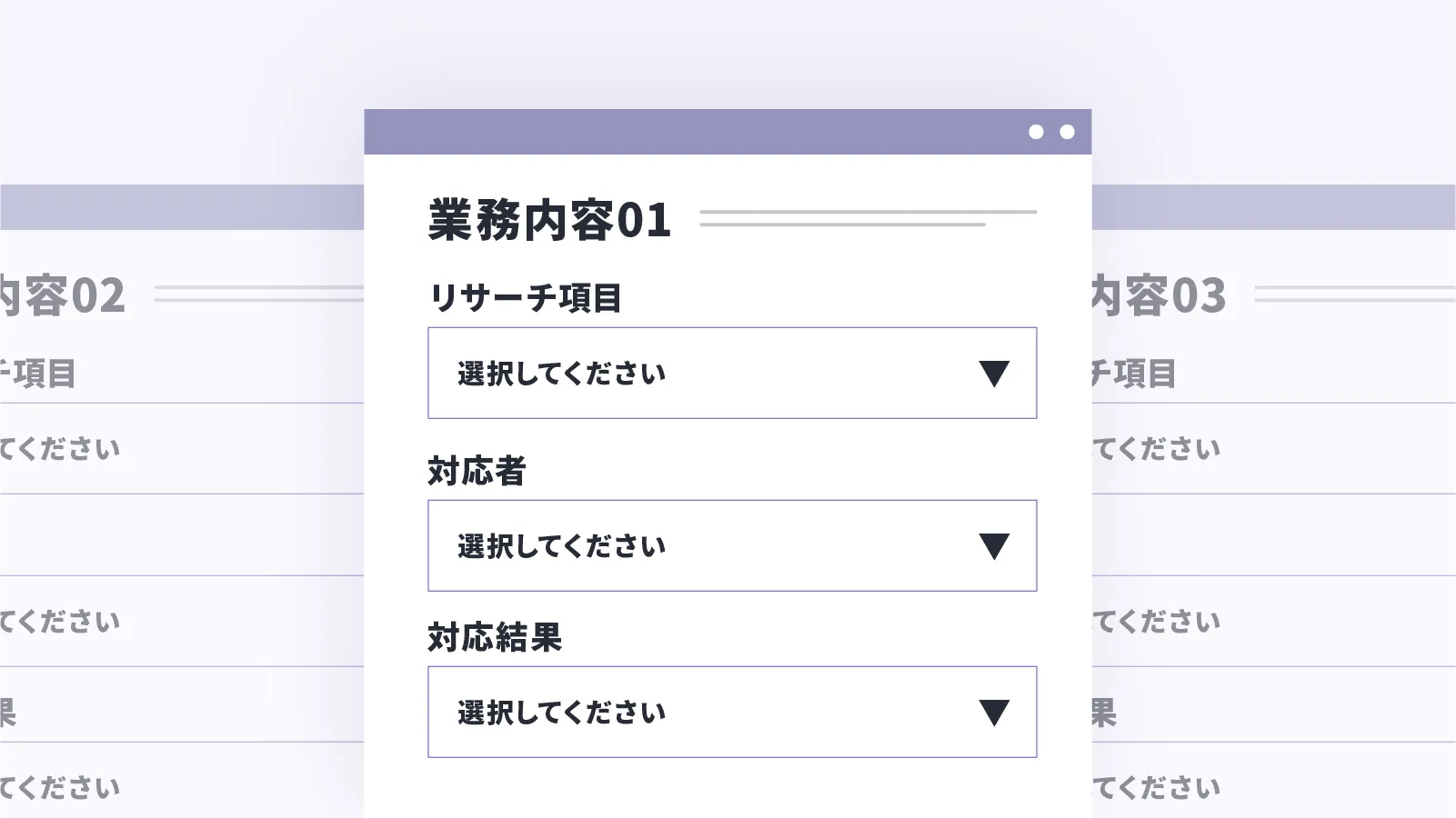Click the left white dot in title bar

pyautogui.click(x=1036, y=132)
